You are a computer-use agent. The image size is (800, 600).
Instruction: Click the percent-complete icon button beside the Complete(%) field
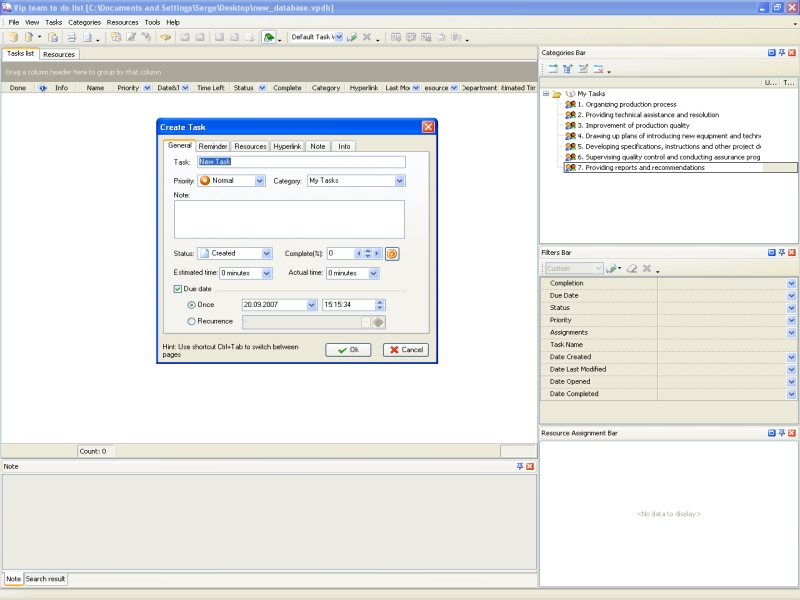[x=393, y=254]
